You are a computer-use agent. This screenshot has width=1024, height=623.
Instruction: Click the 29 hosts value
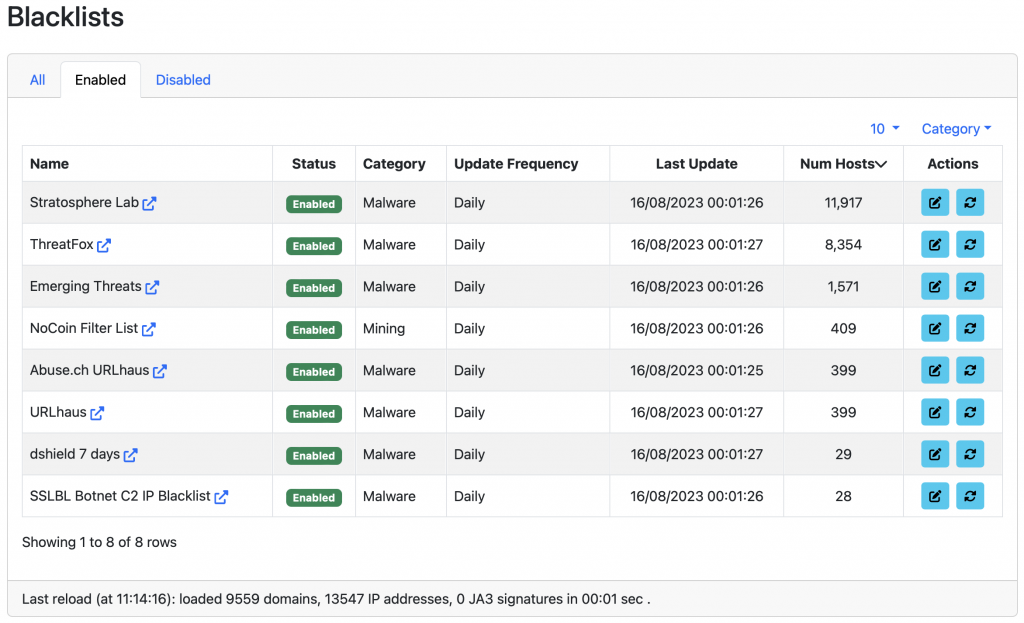pos(843,454)
